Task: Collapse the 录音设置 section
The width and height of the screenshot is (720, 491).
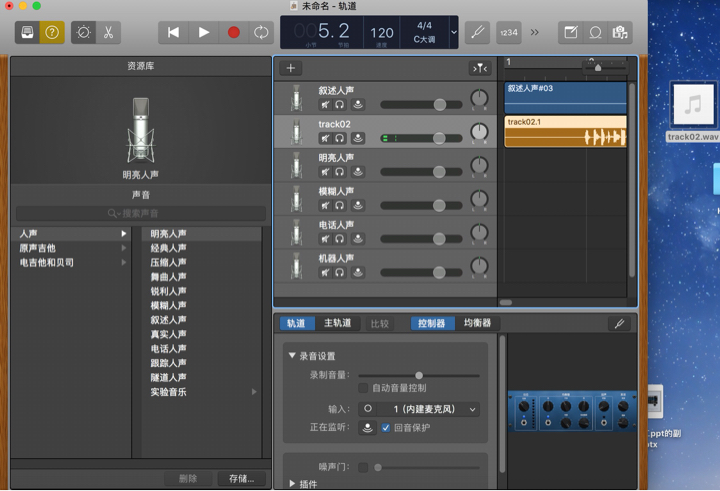Action: [x=293, y=356]
